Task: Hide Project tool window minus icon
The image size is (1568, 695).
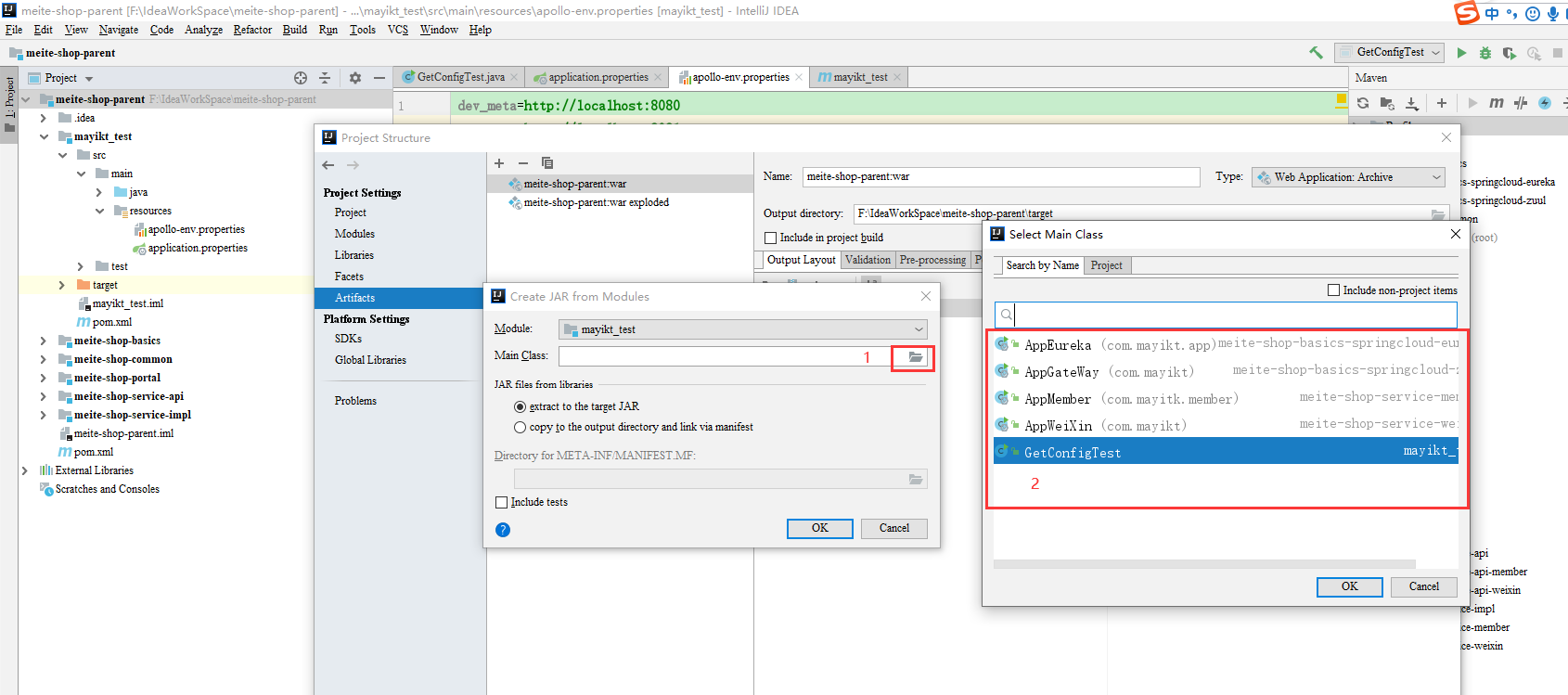Action: (379, 78)
